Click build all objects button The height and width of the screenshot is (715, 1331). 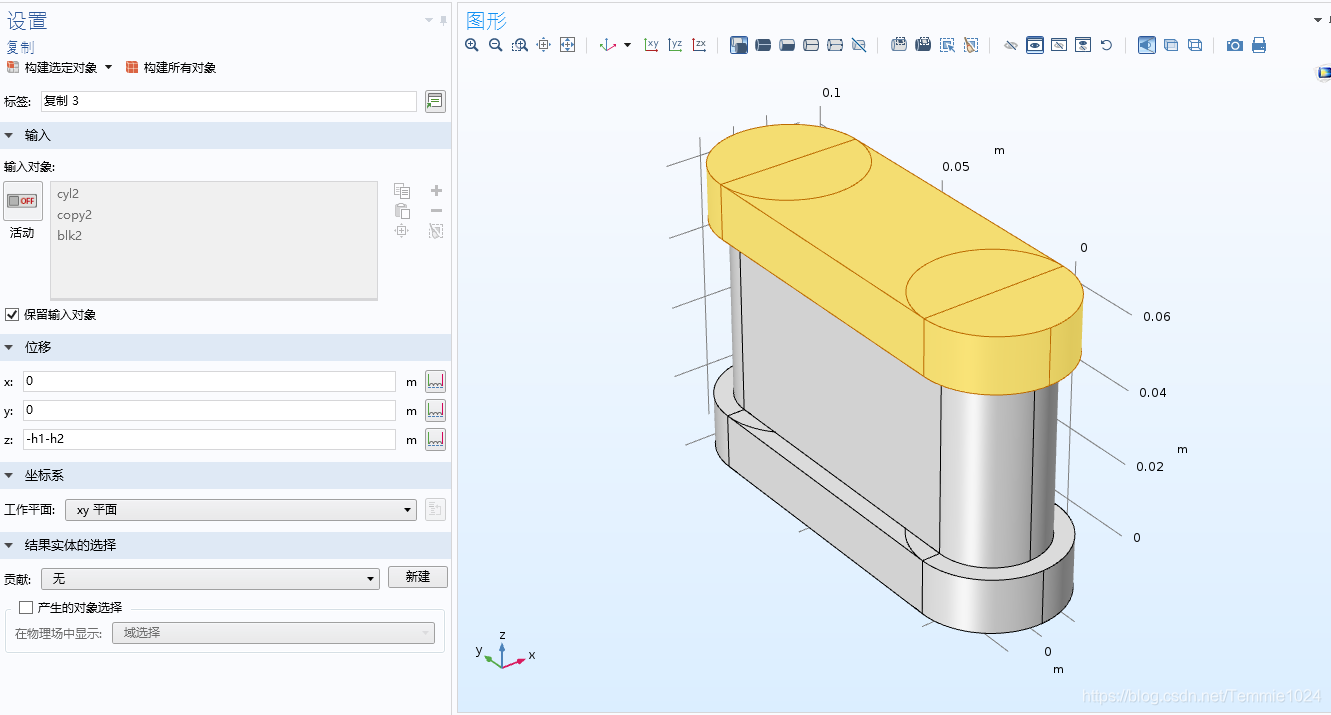coord(171,68)
